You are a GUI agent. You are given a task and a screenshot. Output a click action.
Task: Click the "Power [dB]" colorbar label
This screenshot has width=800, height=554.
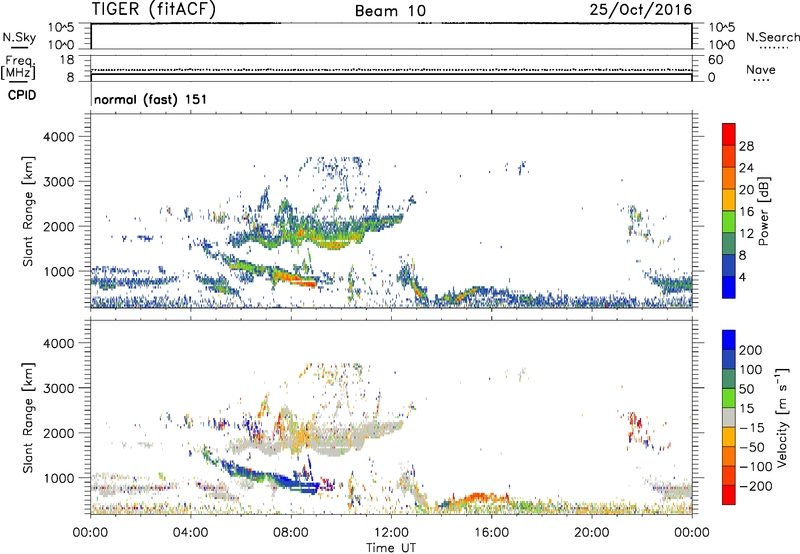coord(763,211)
